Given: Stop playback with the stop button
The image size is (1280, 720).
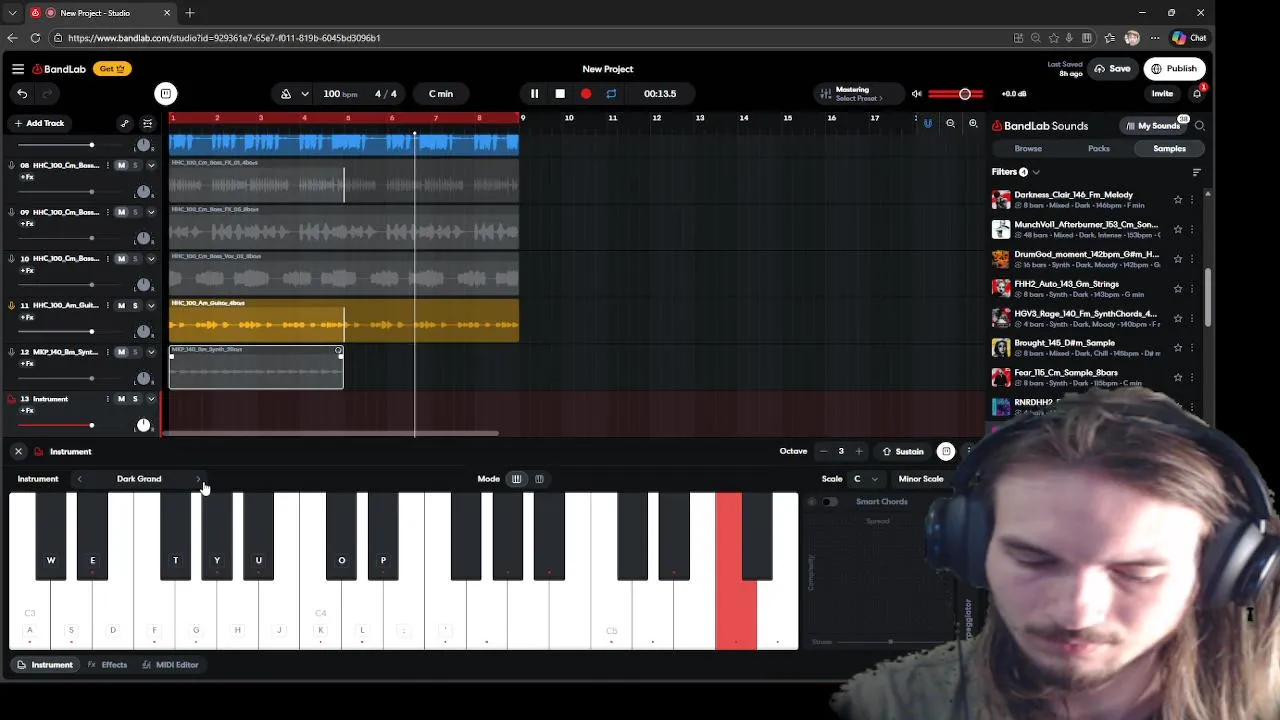Looking at the screenshot, I should pos(560,94).
